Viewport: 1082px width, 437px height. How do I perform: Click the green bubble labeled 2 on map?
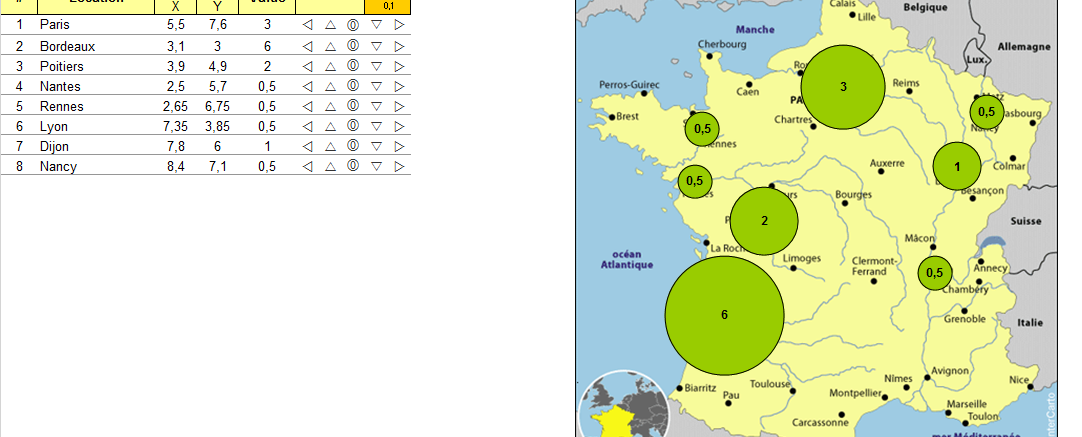[764, 221]
